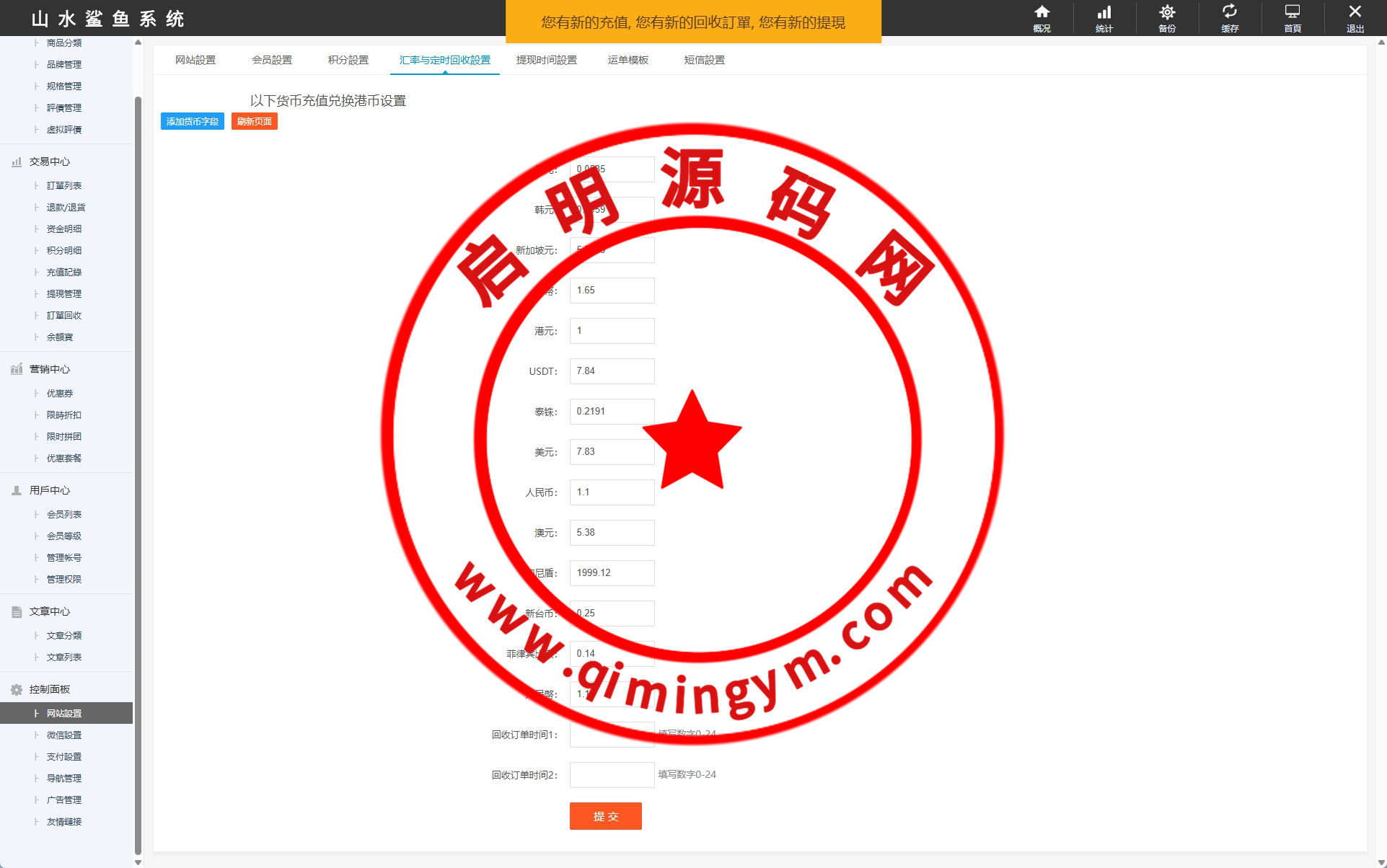Switch to the 提现时间設置 tab

point(546,60)
